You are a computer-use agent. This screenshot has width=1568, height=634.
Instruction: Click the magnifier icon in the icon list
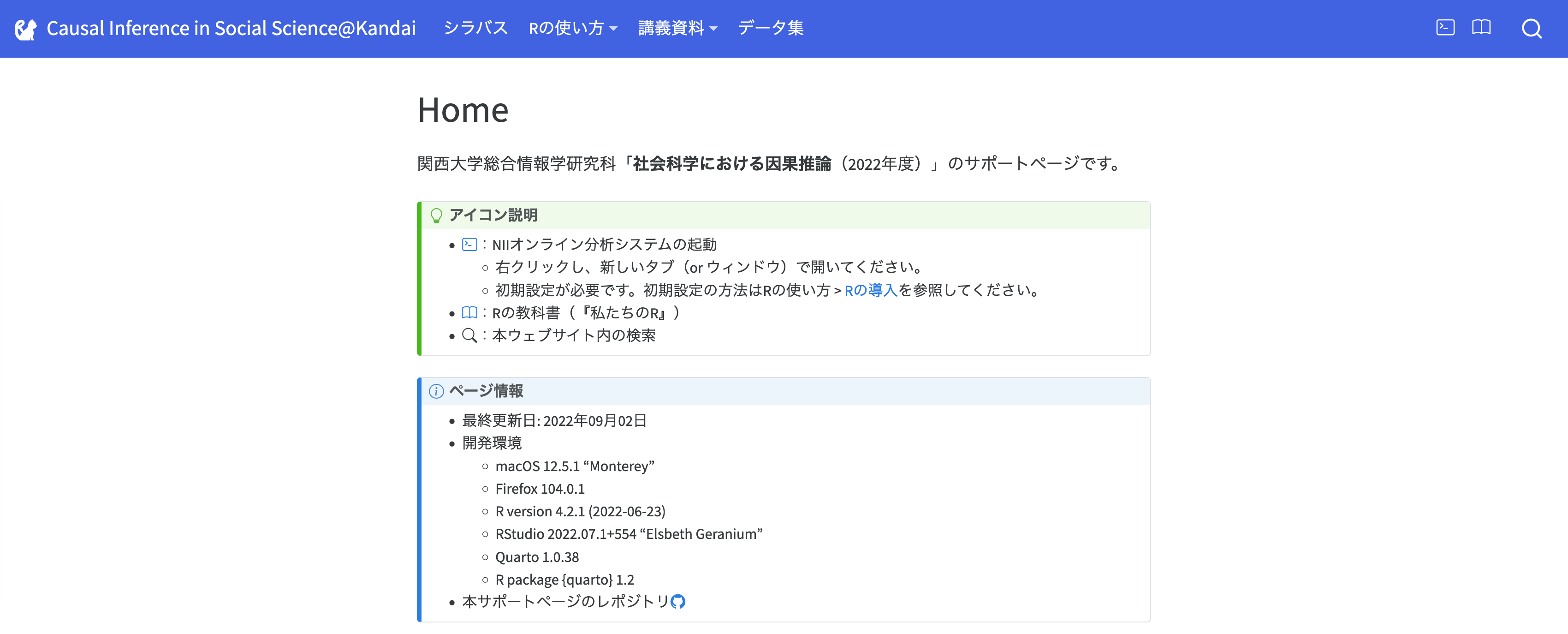click(x=469, y=335)
